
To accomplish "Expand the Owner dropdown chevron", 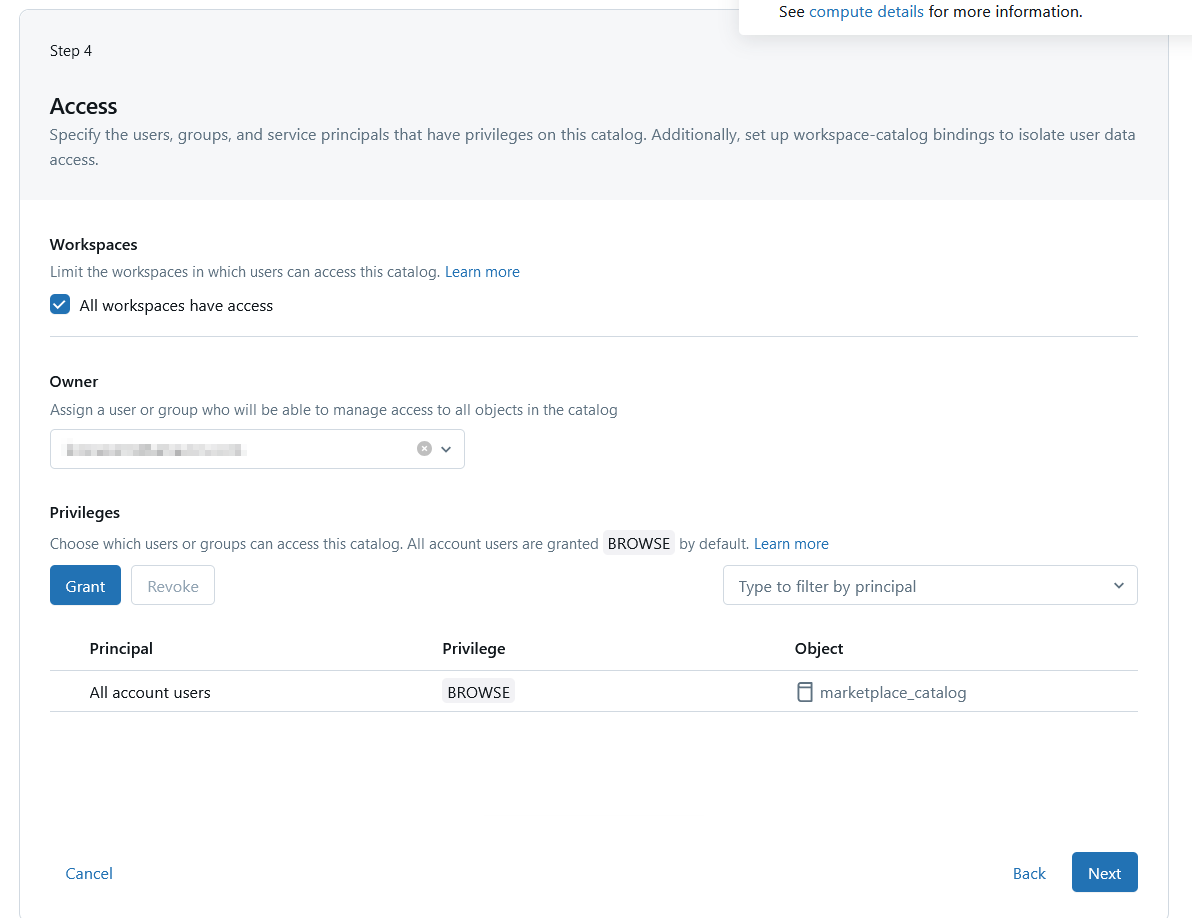I will point(446,449).
